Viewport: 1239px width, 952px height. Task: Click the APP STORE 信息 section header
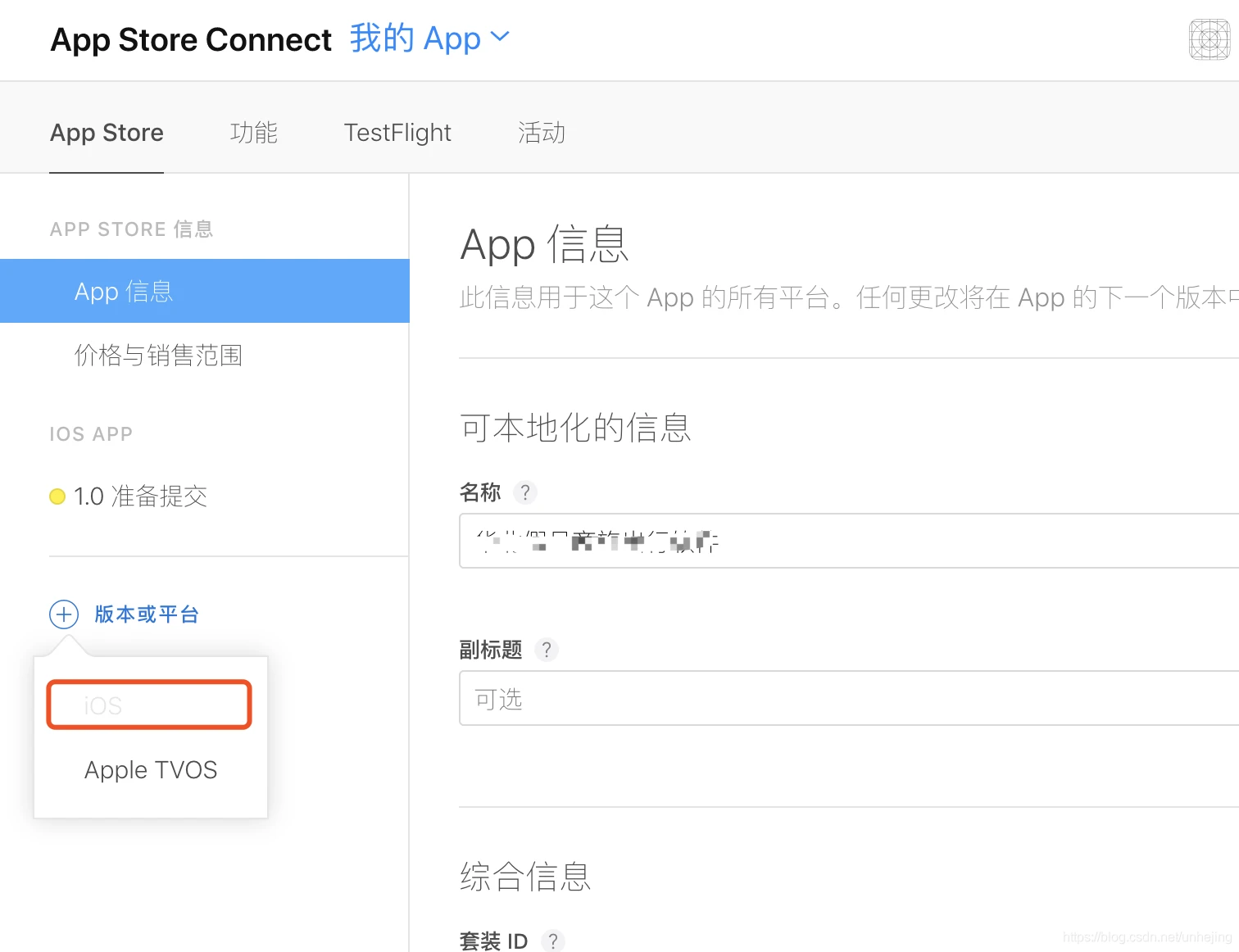coord(132,229)
